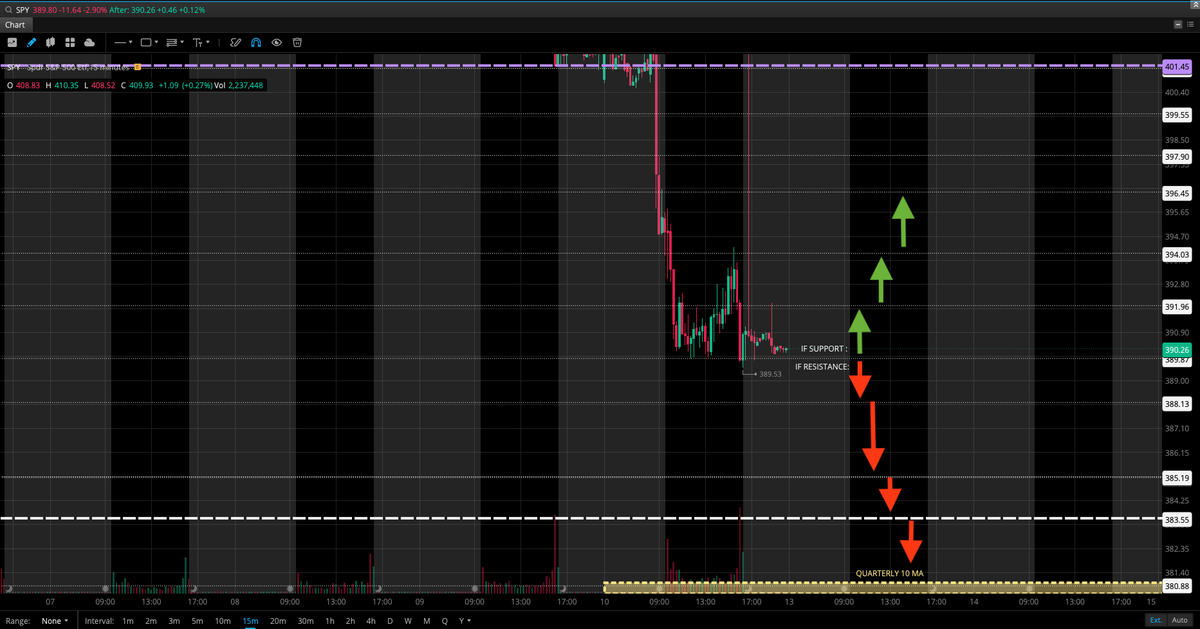Click the 391.96 price level label
The height and width of the screenshot is (629, 1200).
click(1177, 307)
